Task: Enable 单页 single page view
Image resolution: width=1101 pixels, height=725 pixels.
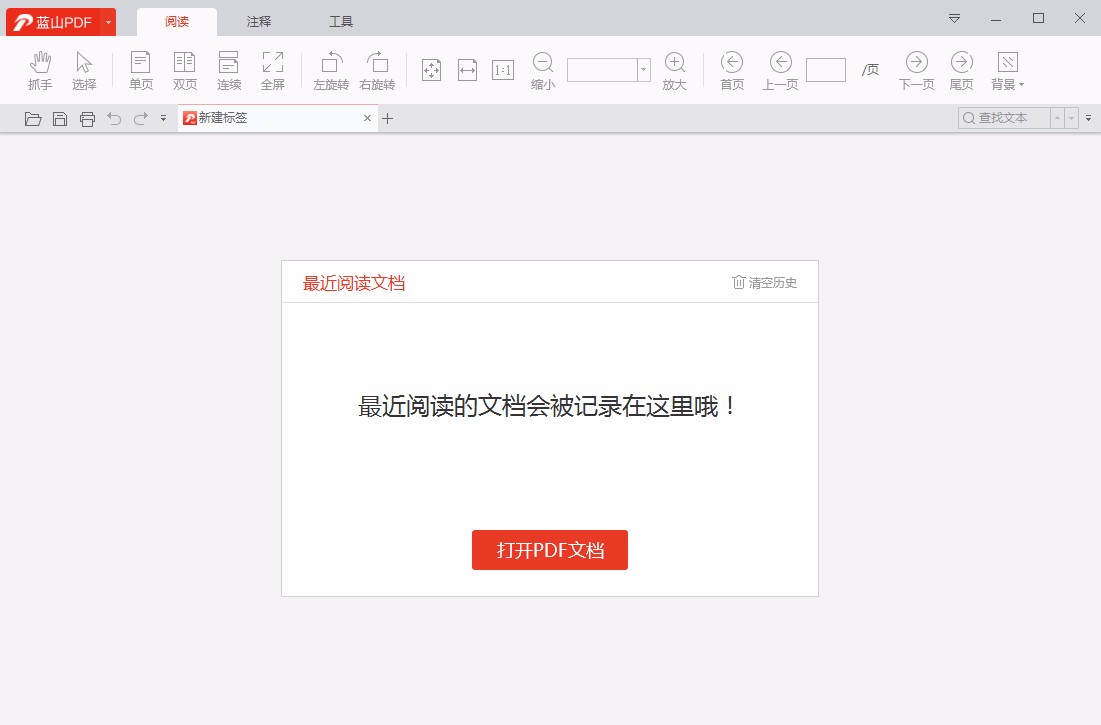Action: 140,69
